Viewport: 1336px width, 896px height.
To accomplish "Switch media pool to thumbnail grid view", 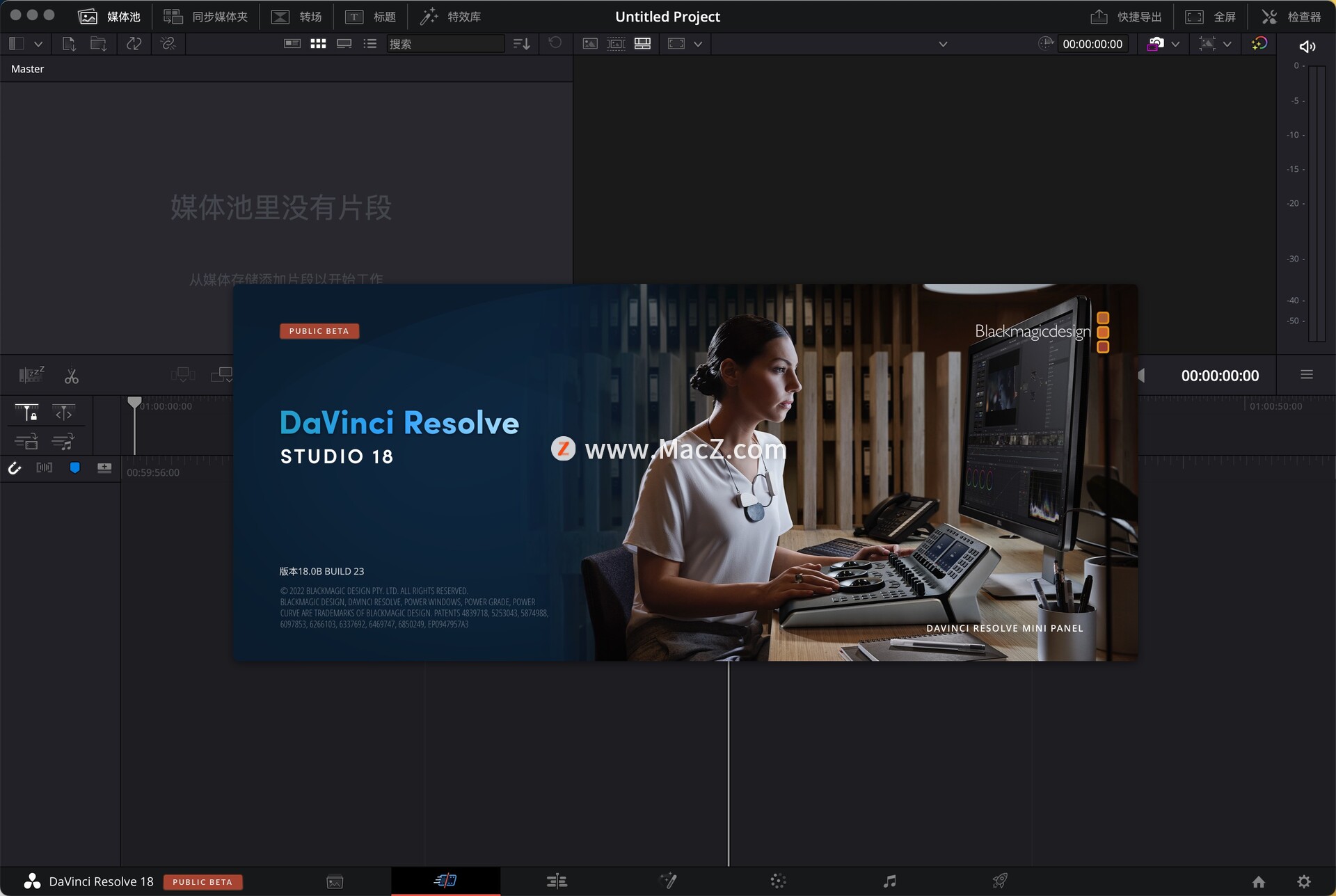I will (318, 44).
